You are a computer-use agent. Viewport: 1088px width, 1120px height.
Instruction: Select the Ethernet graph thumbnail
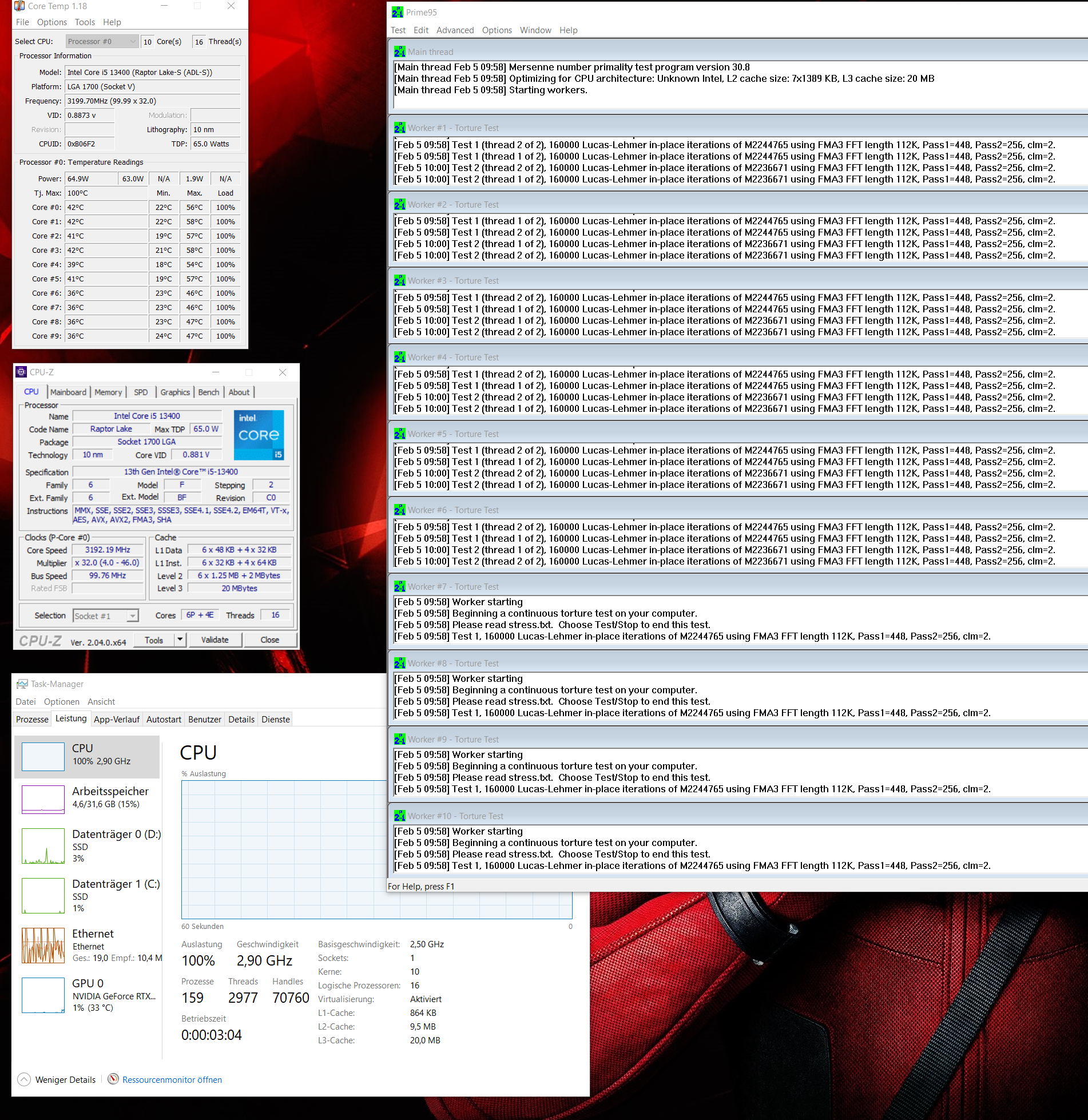click(43, 945)
